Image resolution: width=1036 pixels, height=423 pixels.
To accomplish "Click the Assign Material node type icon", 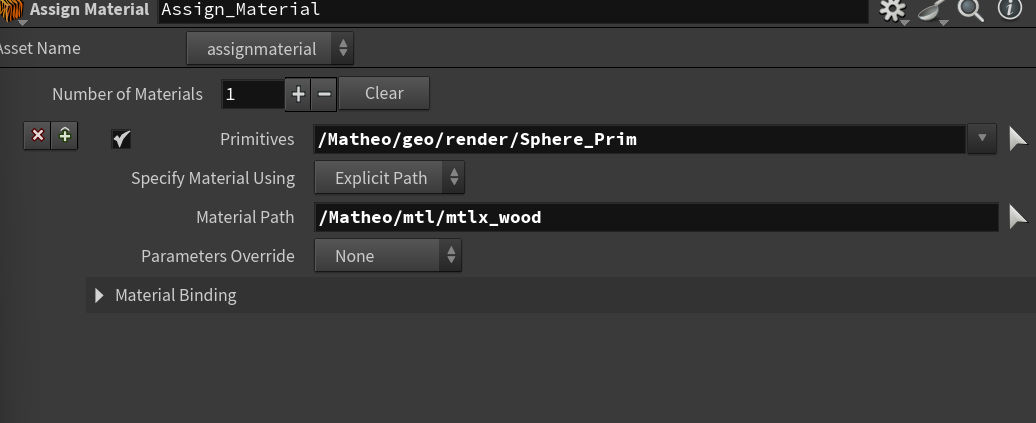I will click(x=12, y=10).
